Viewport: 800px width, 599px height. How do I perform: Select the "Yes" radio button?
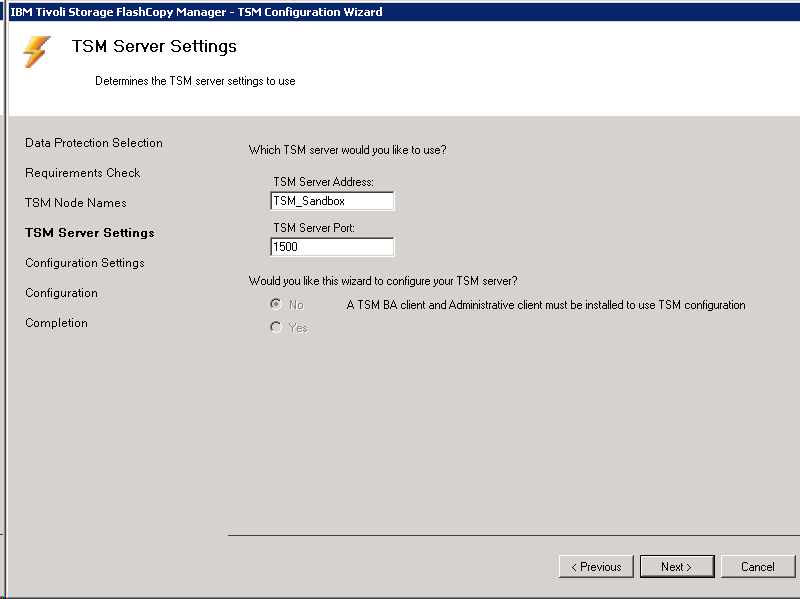coord(276,328)
